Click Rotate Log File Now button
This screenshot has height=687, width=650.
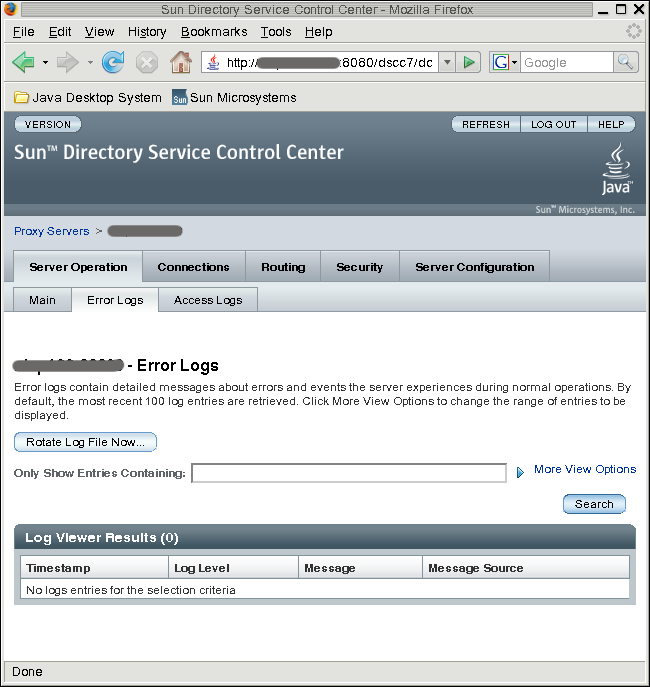85,442
